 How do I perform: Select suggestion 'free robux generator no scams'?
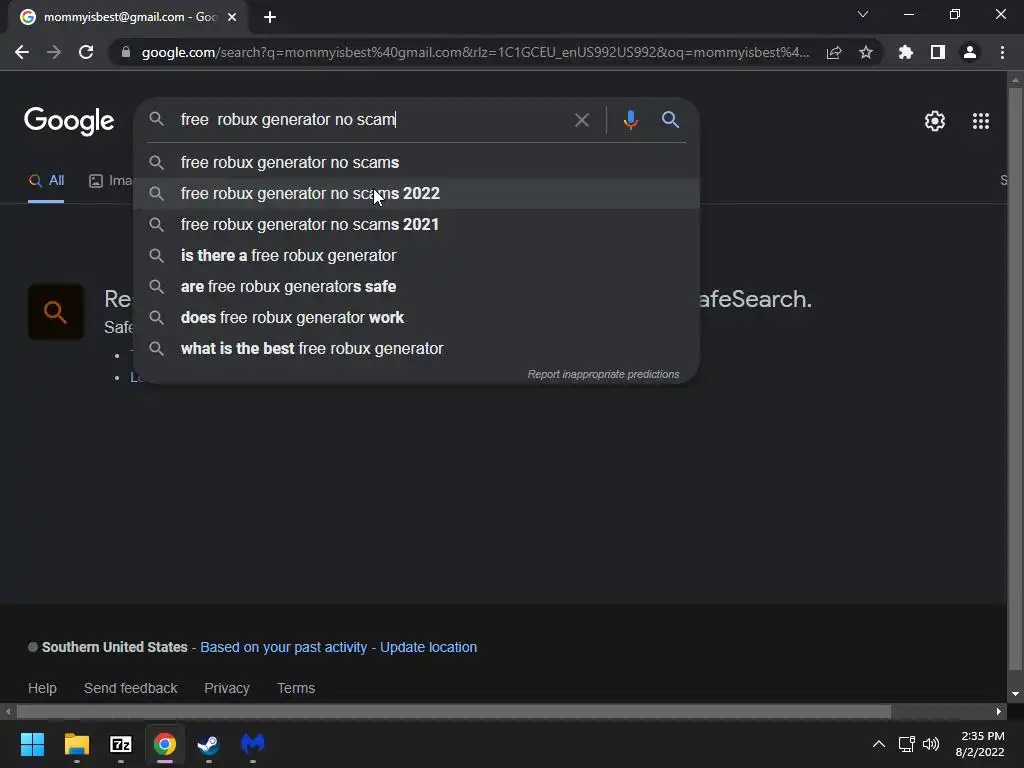click(x=417, y=163)
